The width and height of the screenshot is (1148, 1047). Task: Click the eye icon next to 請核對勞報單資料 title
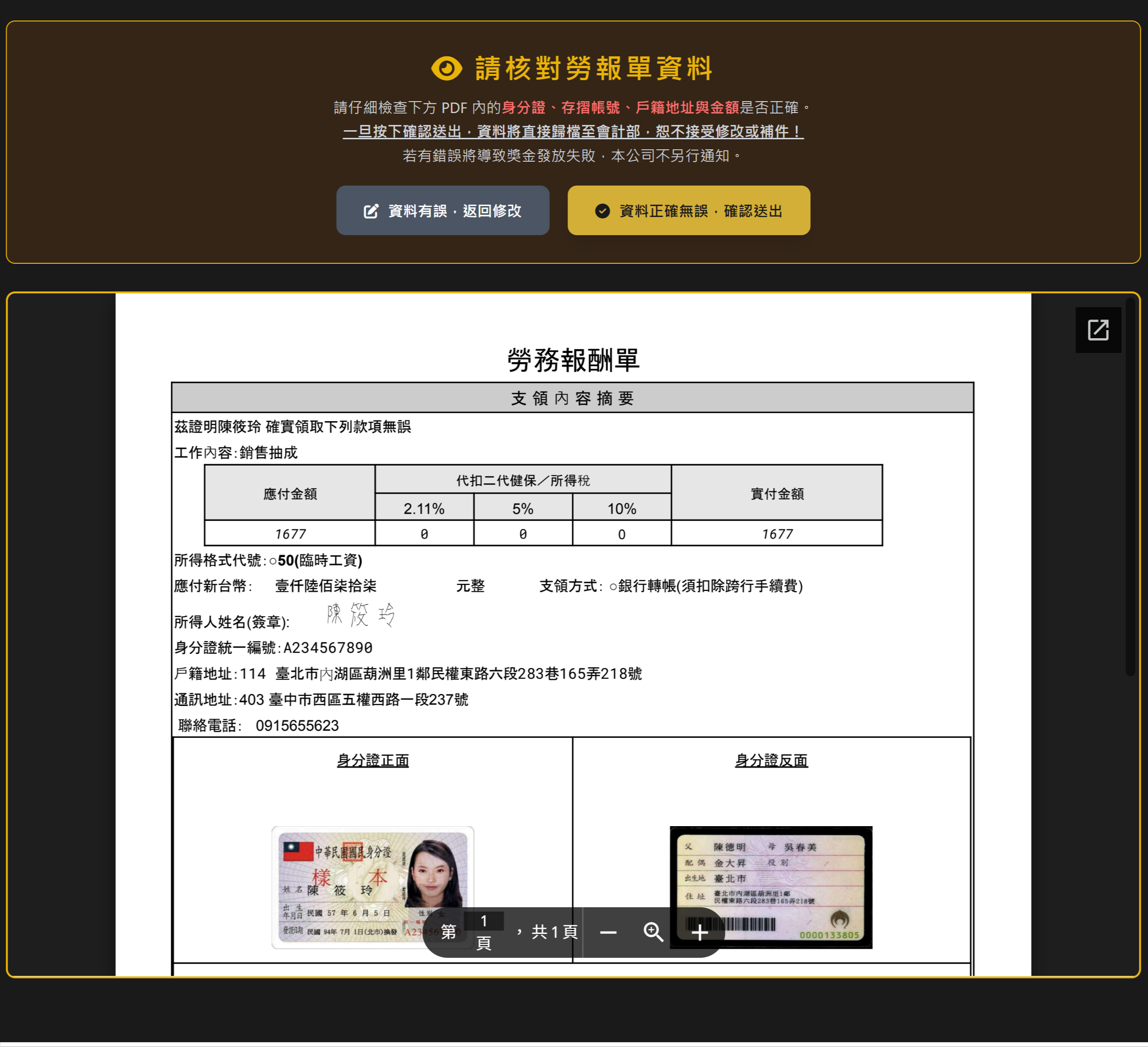pos(446,68)
